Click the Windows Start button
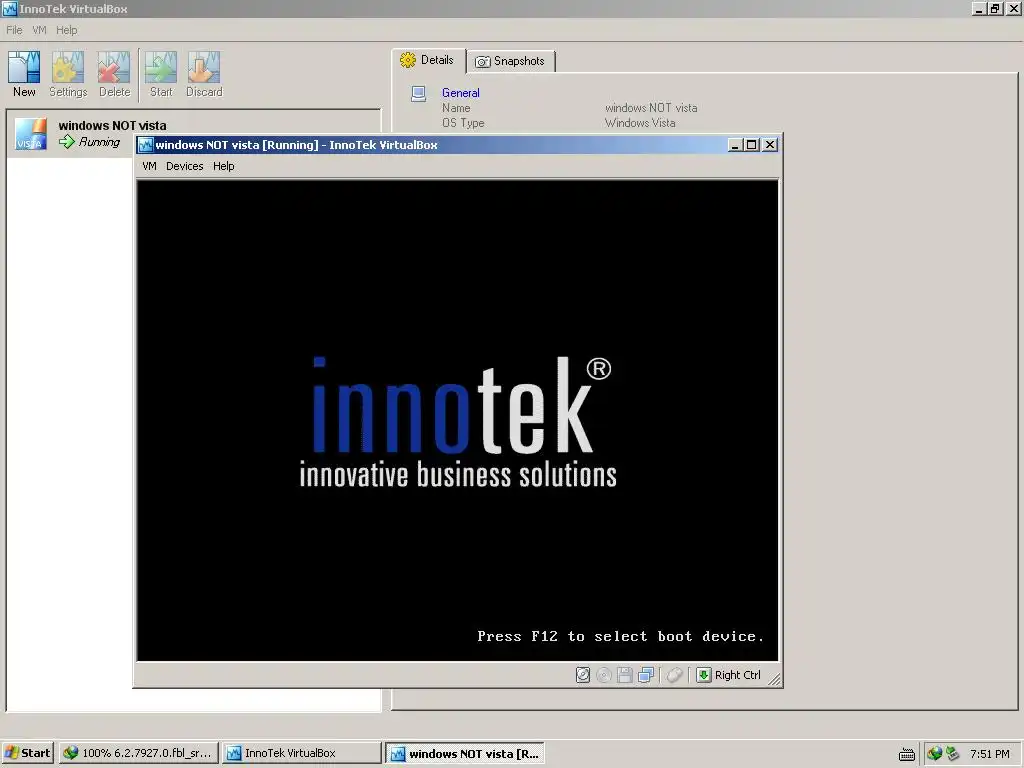Viewport: 1024px width, 768px height. point(27,753)
